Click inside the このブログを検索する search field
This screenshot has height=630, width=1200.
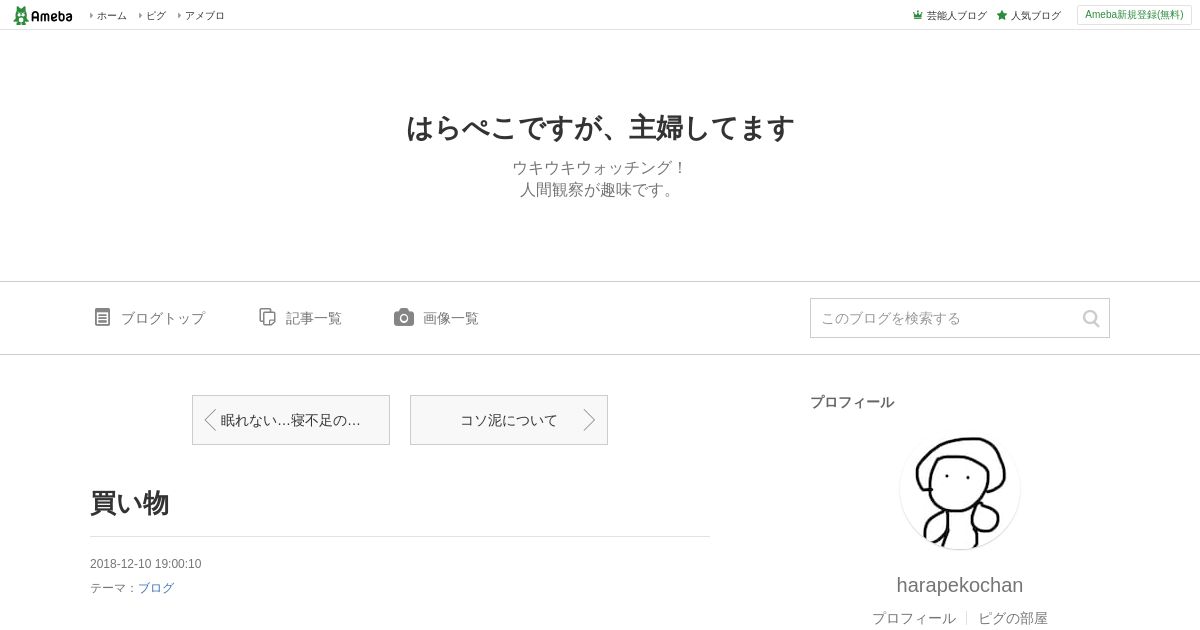coord(945,318)
